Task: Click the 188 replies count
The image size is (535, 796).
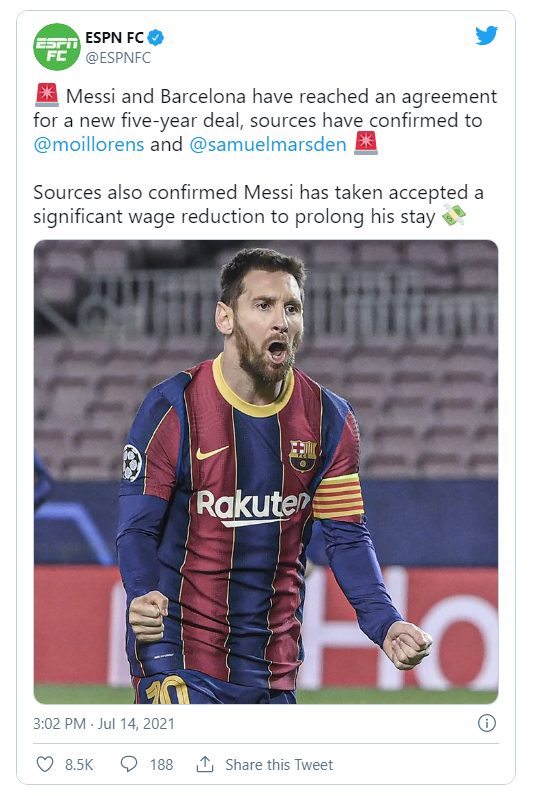Action: [161, 765]
